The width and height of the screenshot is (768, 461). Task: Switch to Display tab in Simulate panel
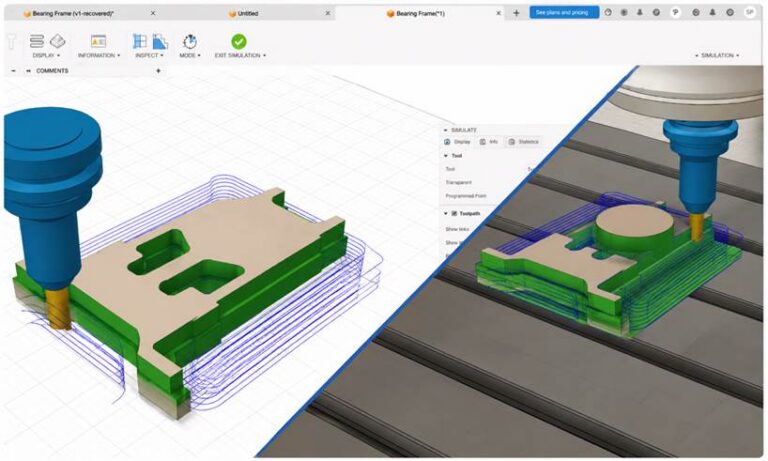pyautogui.click(x=457, y=142)
